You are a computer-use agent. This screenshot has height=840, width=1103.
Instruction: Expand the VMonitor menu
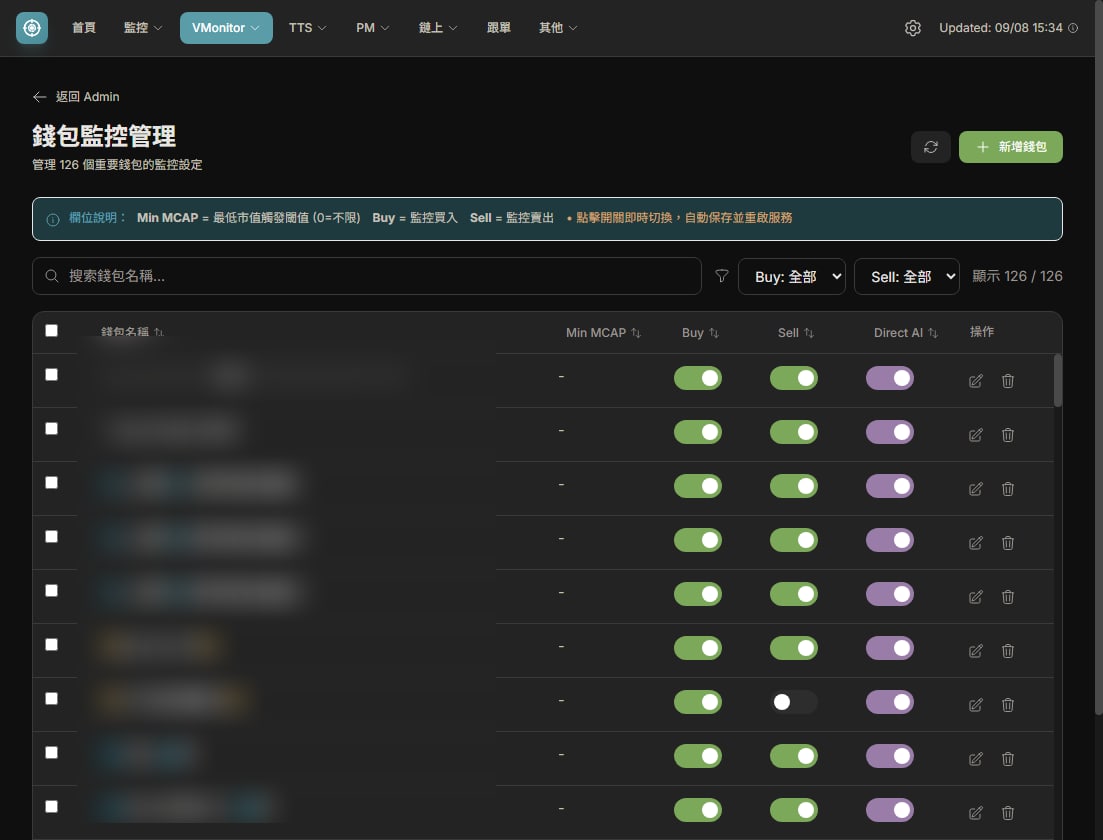(226, 27)
